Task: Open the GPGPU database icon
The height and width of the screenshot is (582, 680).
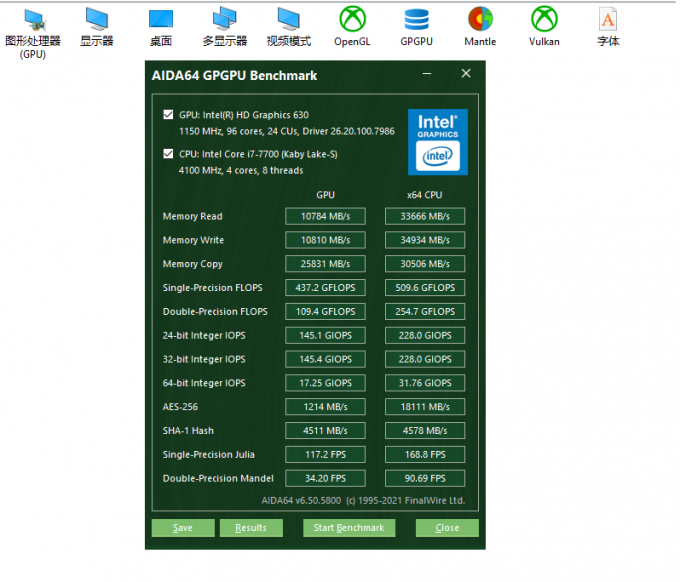Action: coord(416,27)
